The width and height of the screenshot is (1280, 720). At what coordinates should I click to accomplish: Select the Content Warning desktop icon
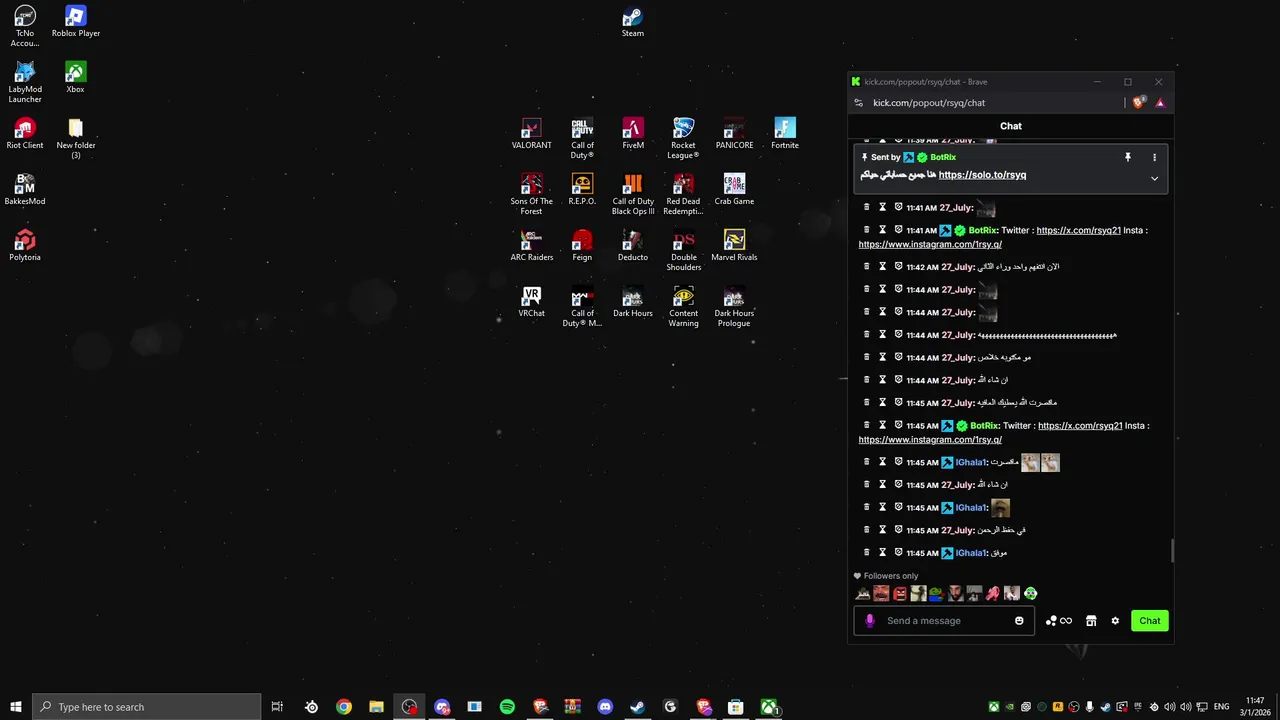pyautogui.click(x=683, y=307)
